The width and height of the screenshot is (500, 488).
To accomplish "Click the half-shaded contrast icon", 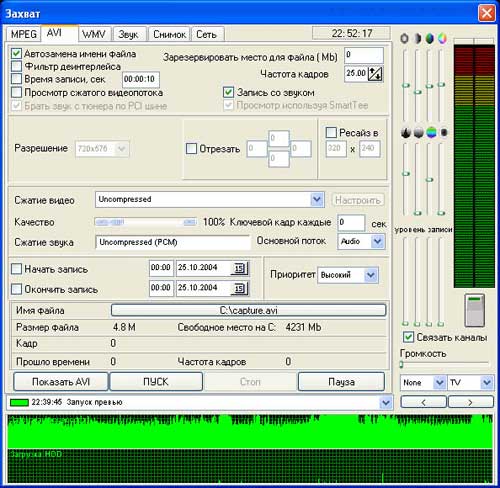I will (x=417, y=39).
